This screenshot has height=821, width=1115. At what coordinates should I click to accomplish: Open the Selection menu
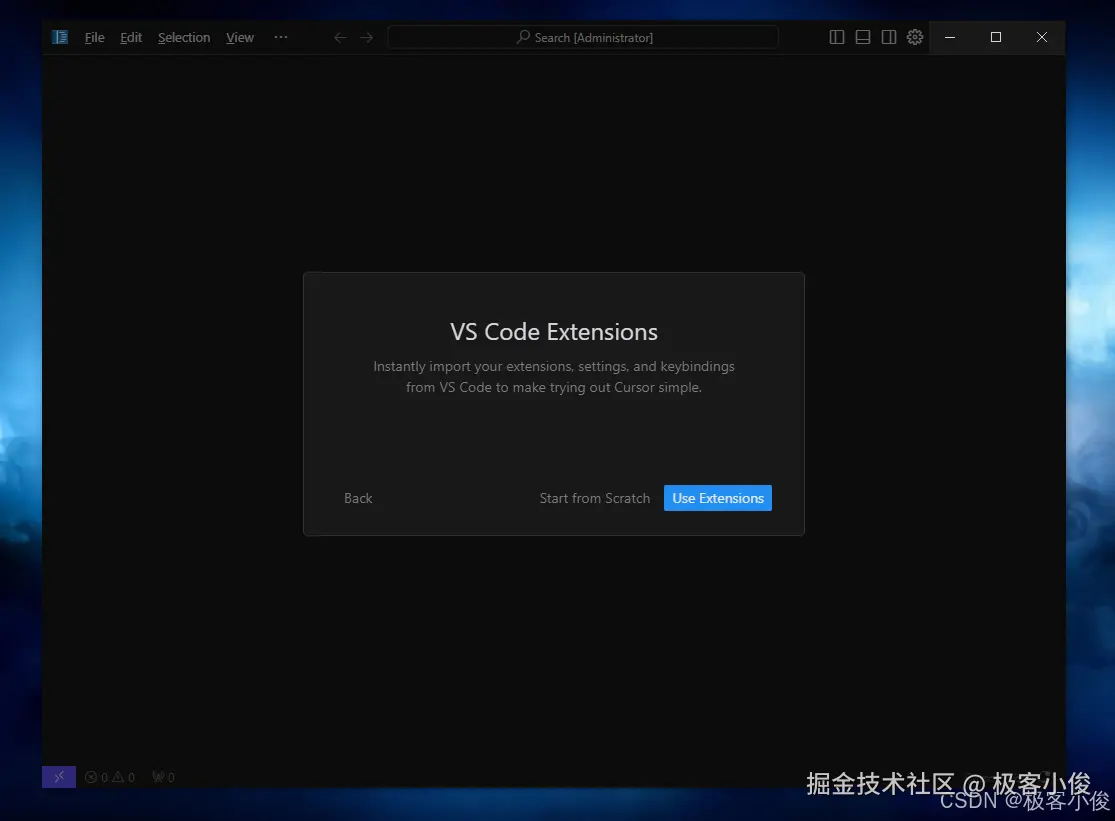click(x=184, y=38)
